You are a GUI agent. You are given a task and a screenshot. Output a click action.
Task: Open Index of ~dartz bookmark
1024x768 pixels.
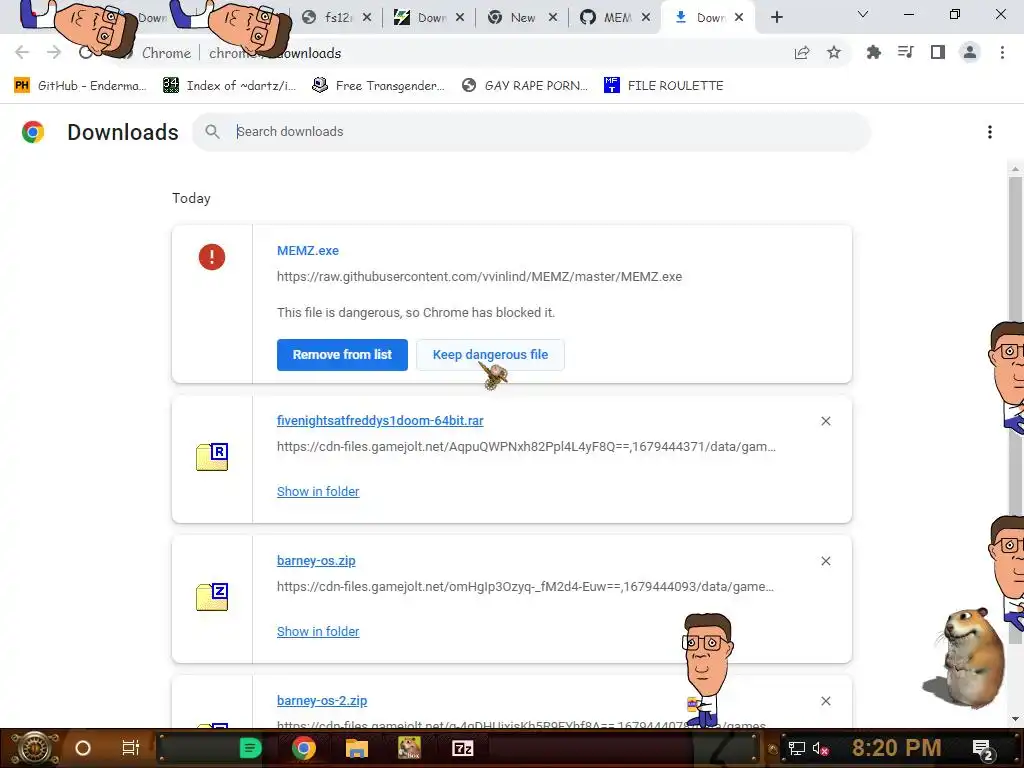[229, 86]
